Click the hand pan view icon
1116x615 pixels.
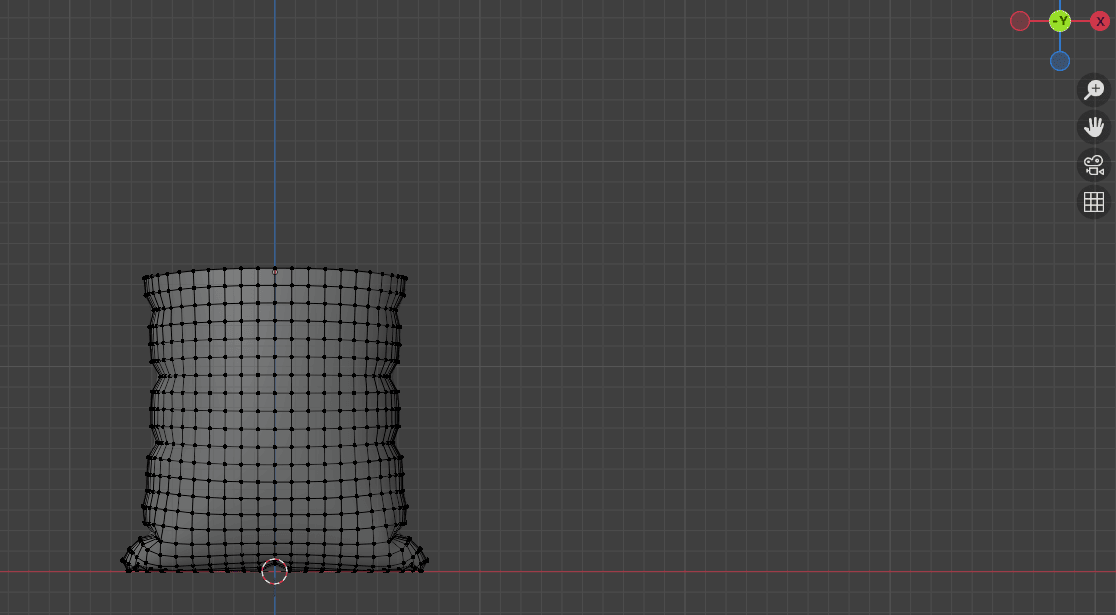tap(1094, 127)
